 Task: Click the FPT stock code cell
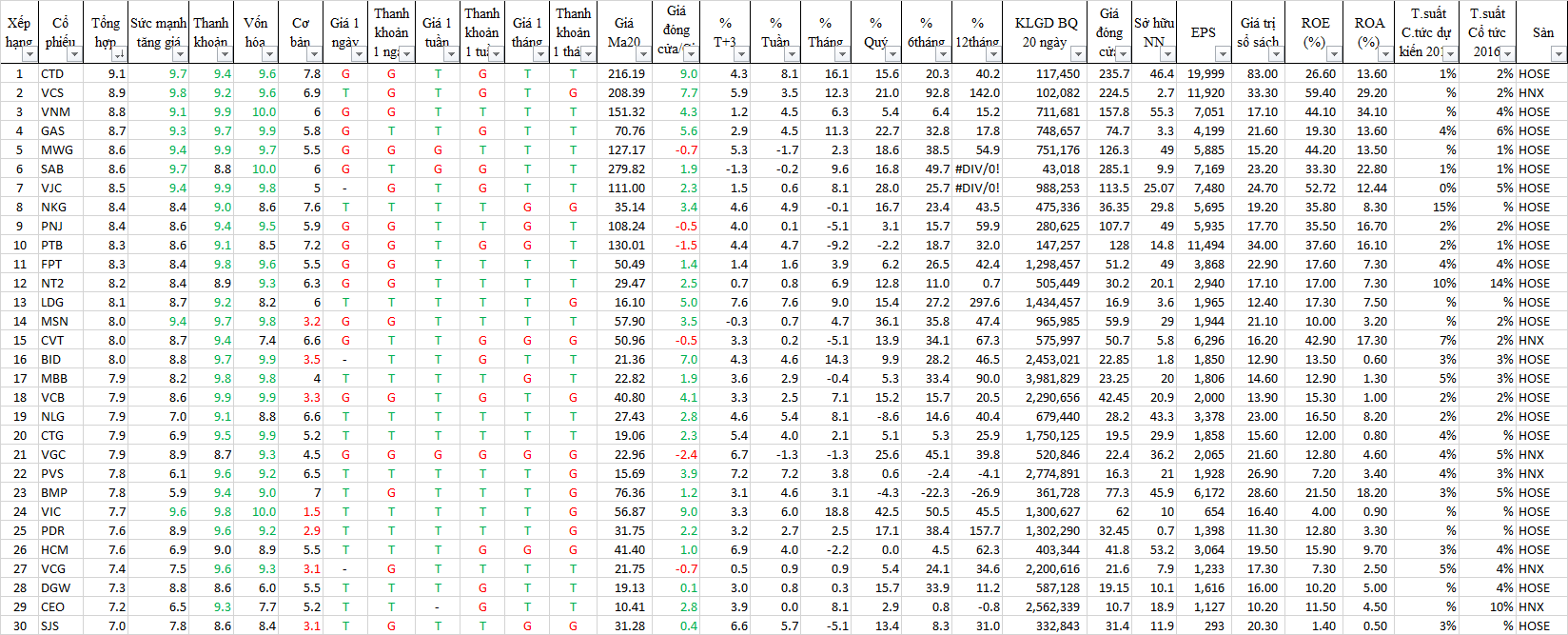point(62,264)
